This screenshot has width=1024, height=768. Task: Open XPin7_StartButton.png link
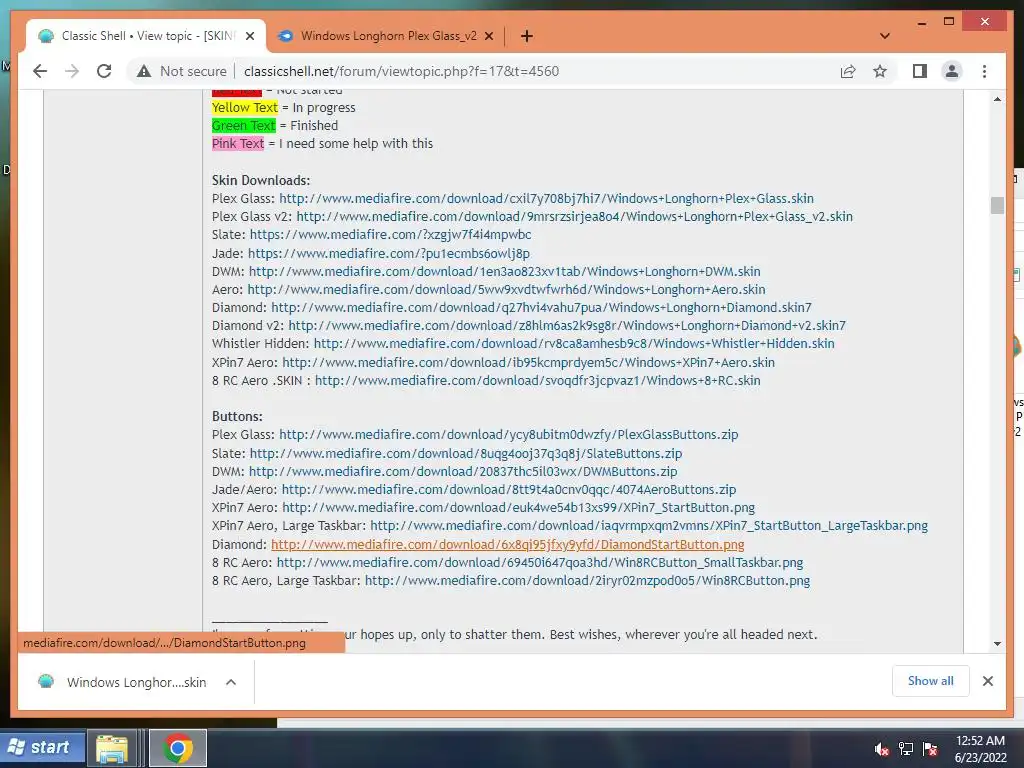pyautogui.click(x=519, y=507)
